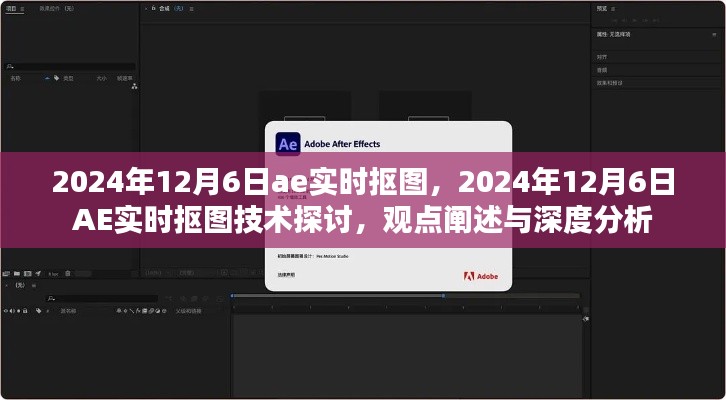Switch to the 项目 (Project) panel tab
Screen dimensions: 726x400
(x=10, y=8)
